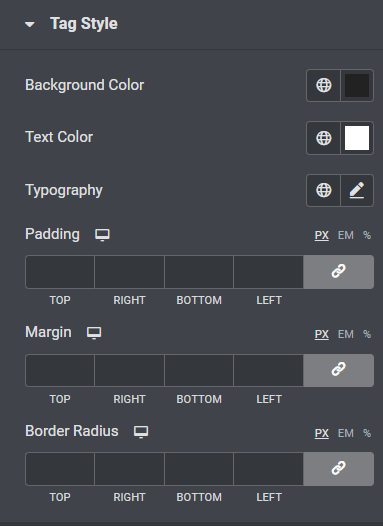Edit Typography with the pencil icon

click(x=357, y=190)
